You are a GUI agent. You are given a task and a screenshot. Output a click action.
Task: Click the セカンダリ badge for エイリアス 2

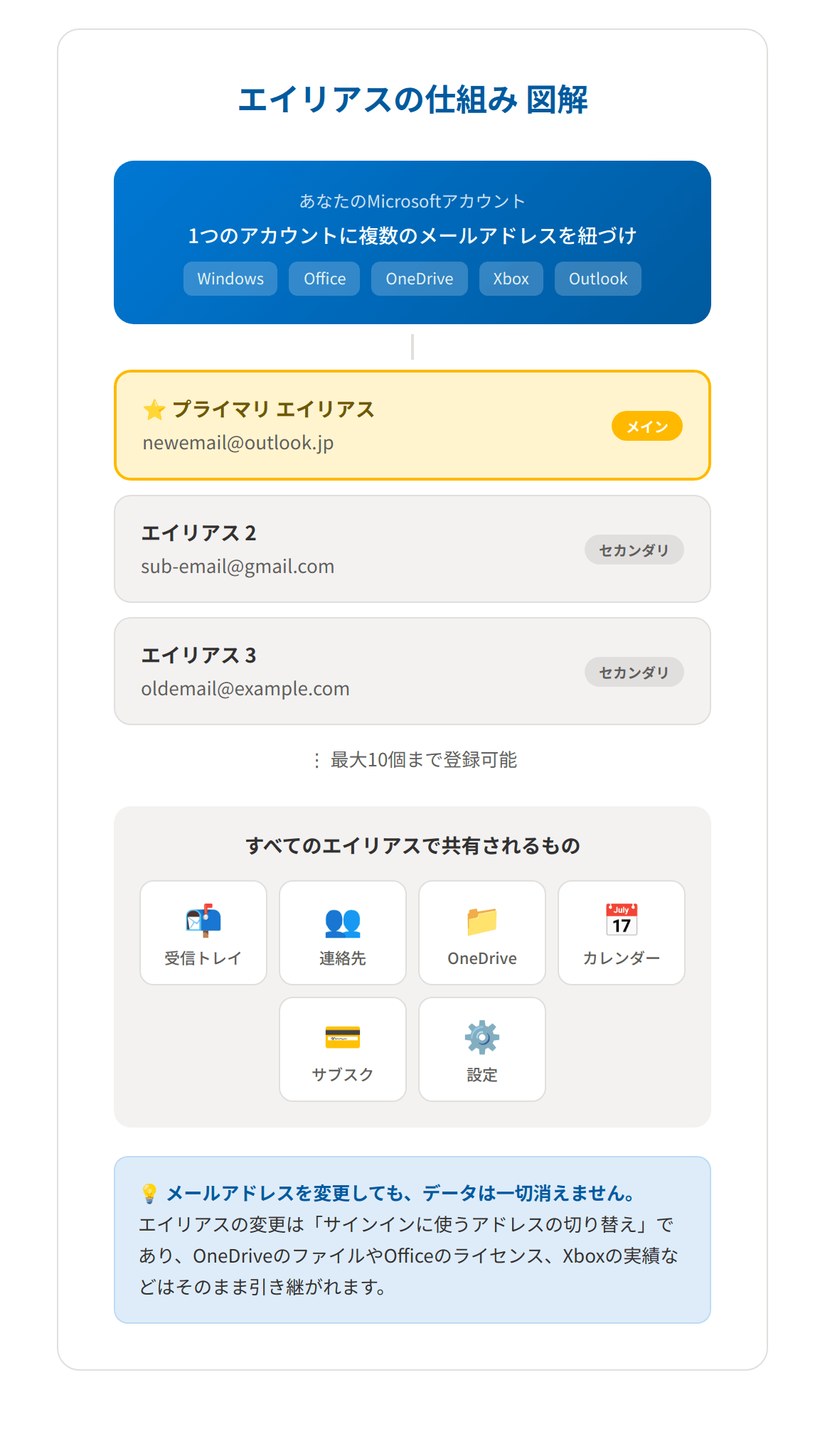point(634,550)
